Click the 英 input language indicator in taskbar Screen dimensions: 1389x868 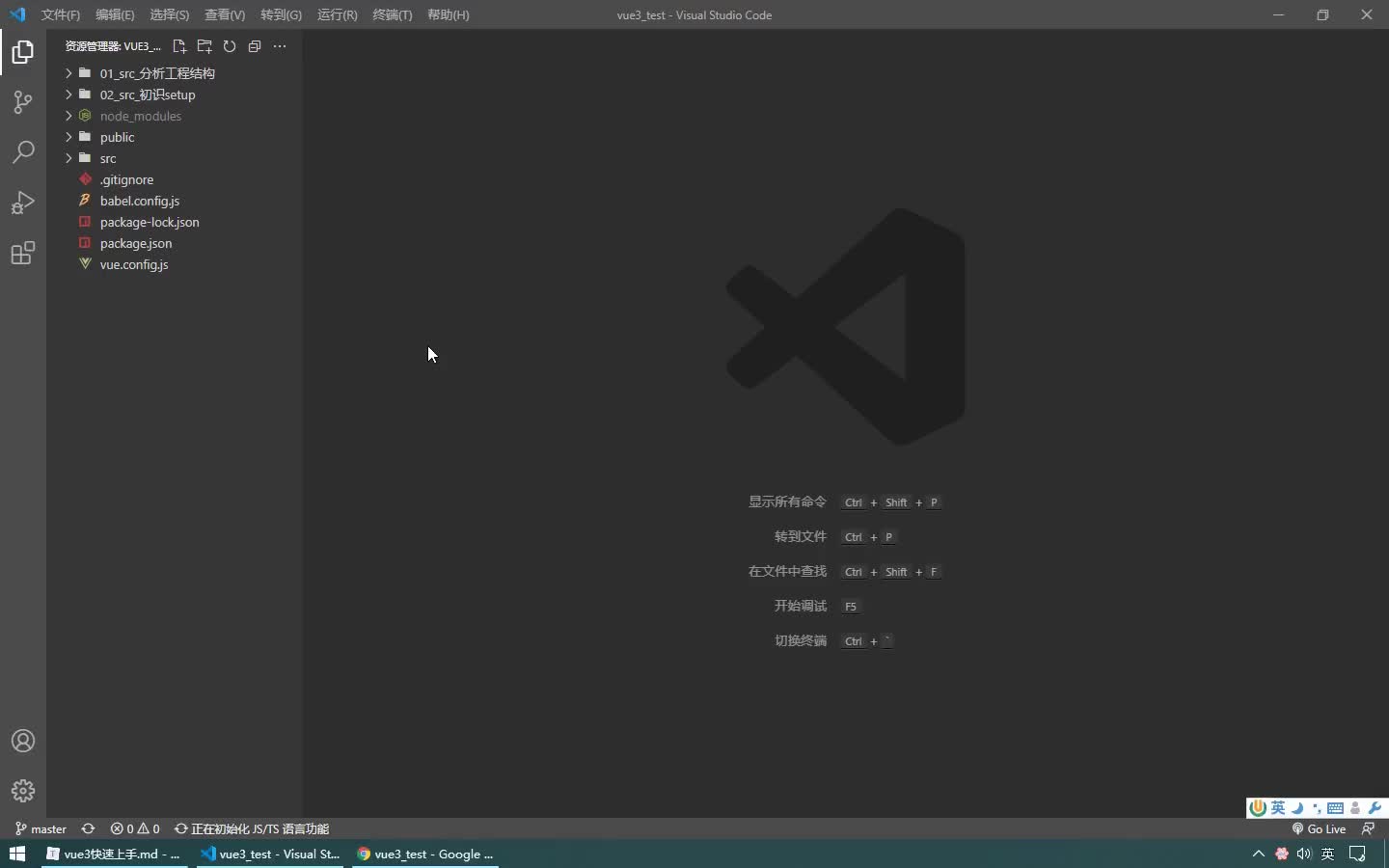1328,854
